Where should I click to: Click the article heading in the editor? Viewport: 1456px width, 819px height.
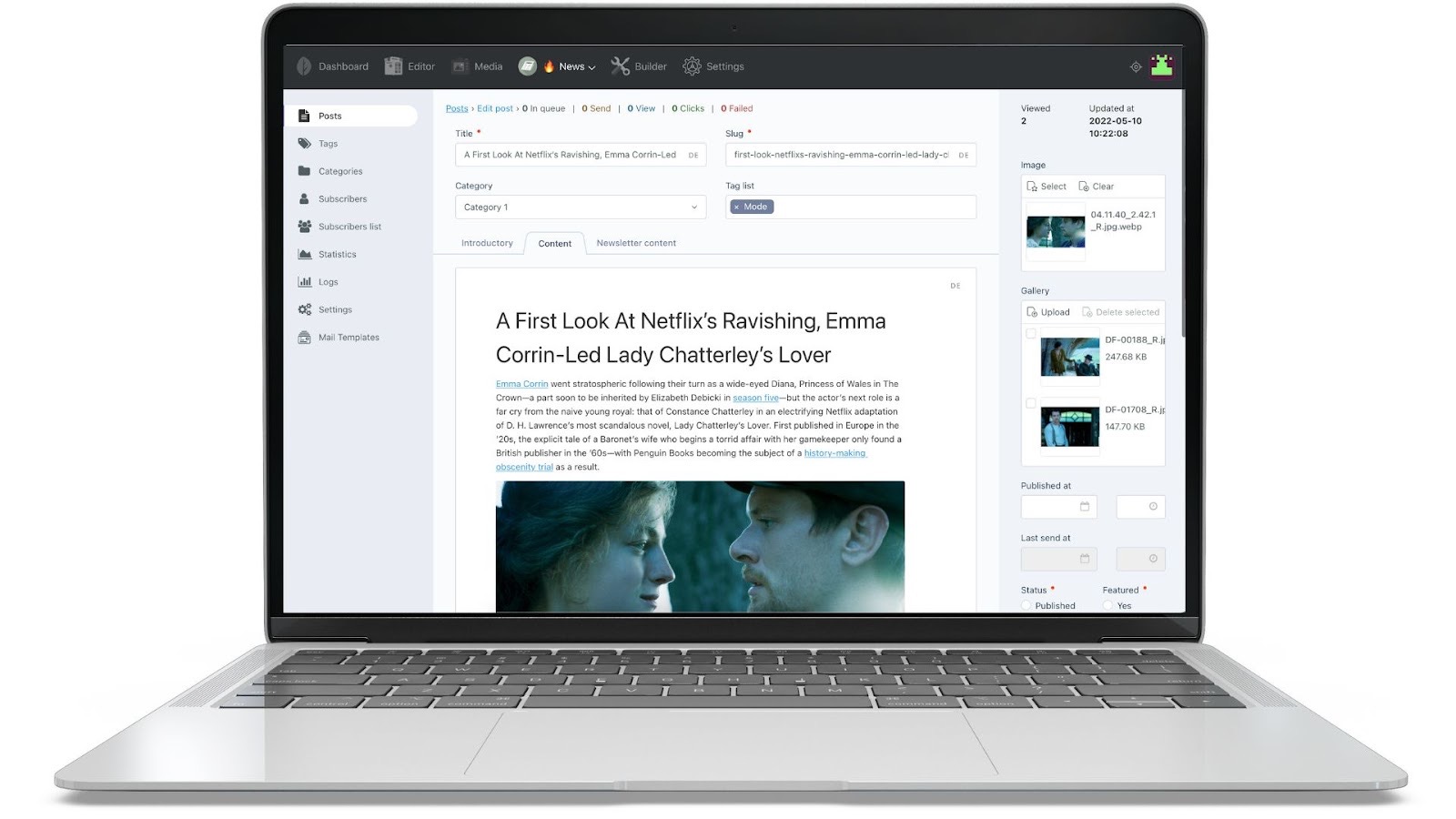691,338
